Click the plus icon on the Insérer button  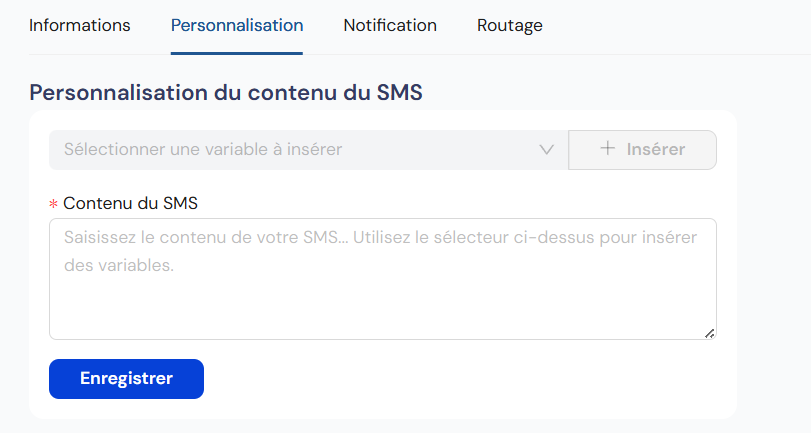pyautogui.click(x=607, y=148)
